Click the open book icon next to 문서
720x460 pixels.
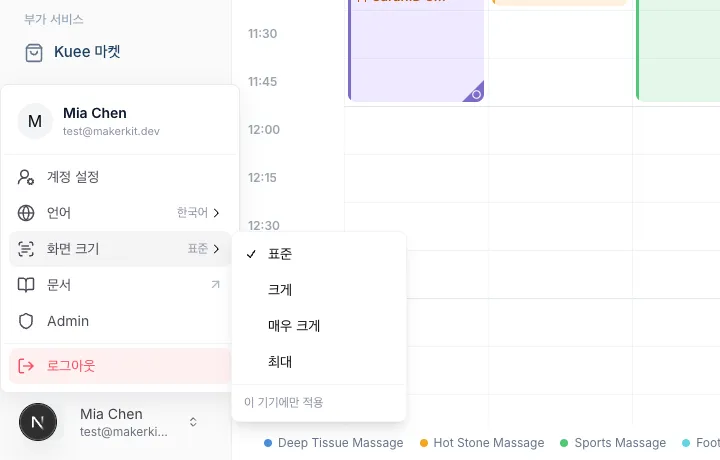pyautogui.click(x=26, y=285)
